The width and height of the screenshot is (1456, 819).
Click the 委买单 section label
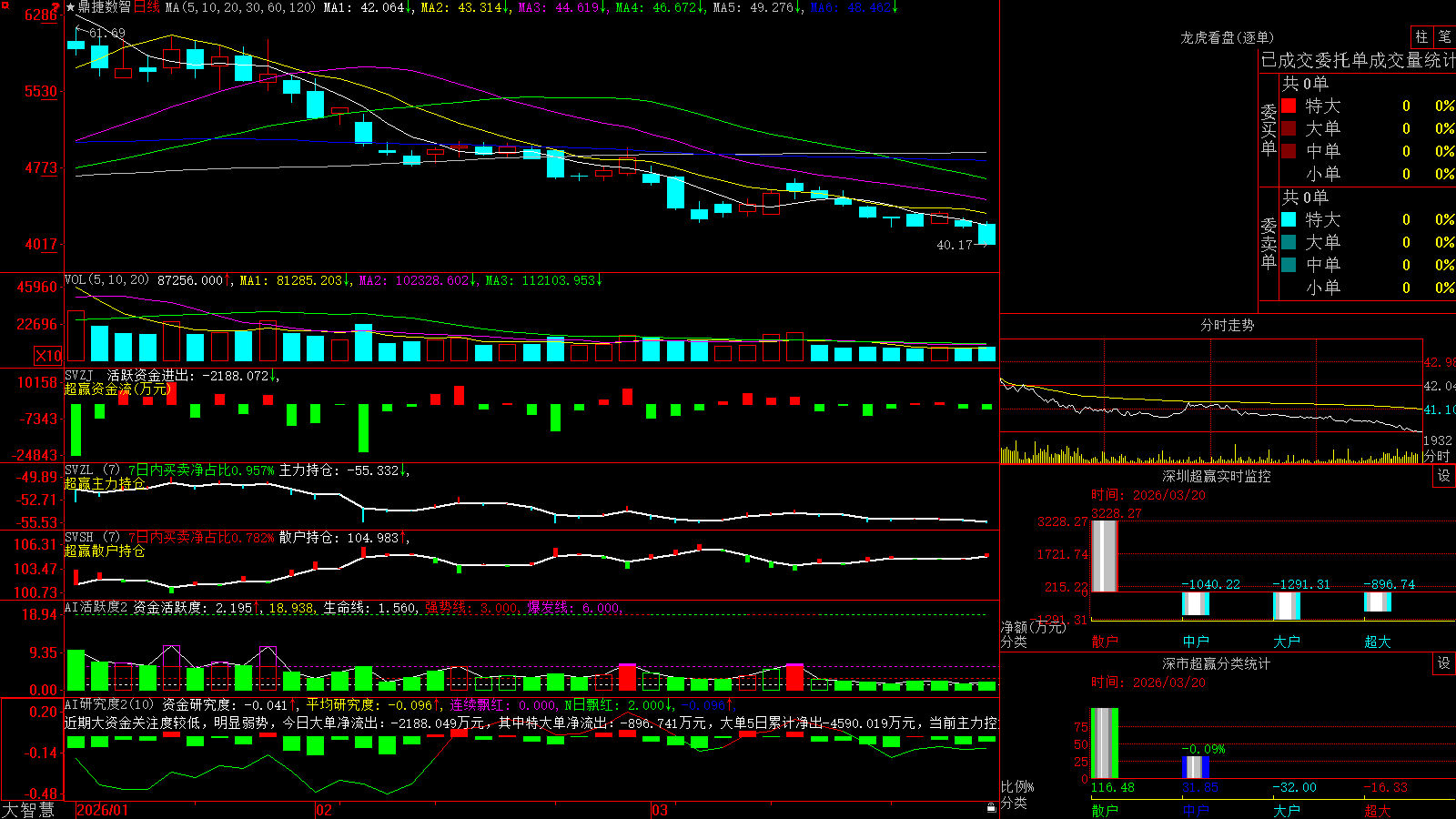[1269, 129]
